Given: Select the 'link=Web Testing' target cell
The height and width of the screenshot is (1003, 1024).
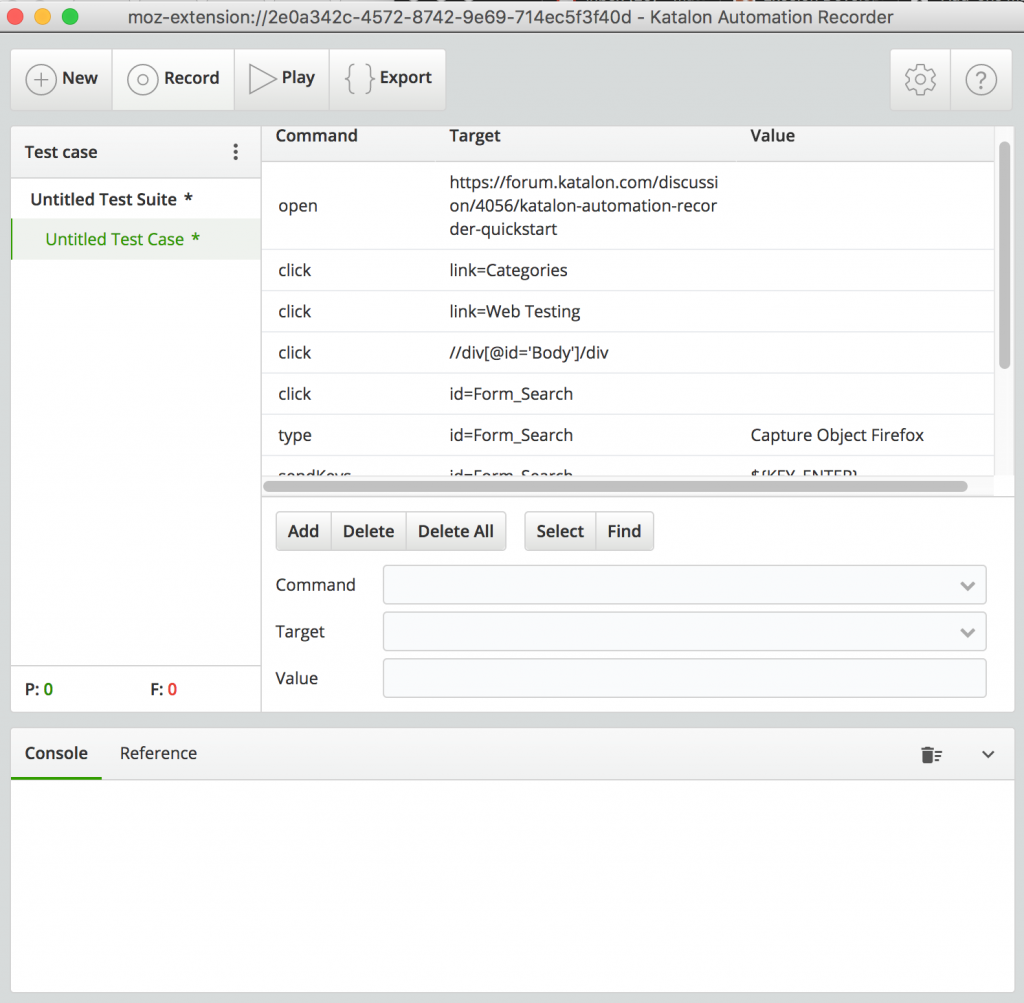Looking at the screenshot, I should coord(515,311).
